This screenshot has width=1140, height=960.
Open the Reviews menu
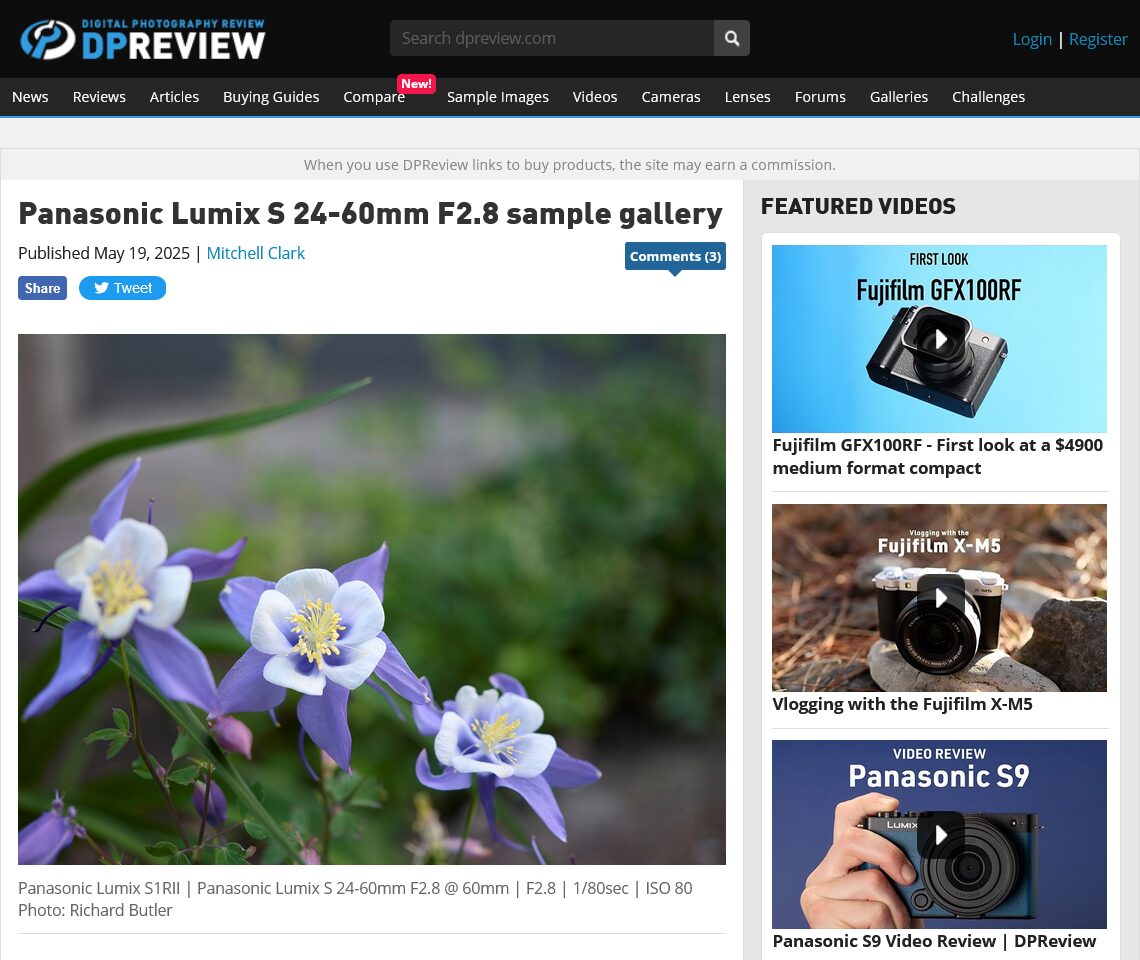99,97
